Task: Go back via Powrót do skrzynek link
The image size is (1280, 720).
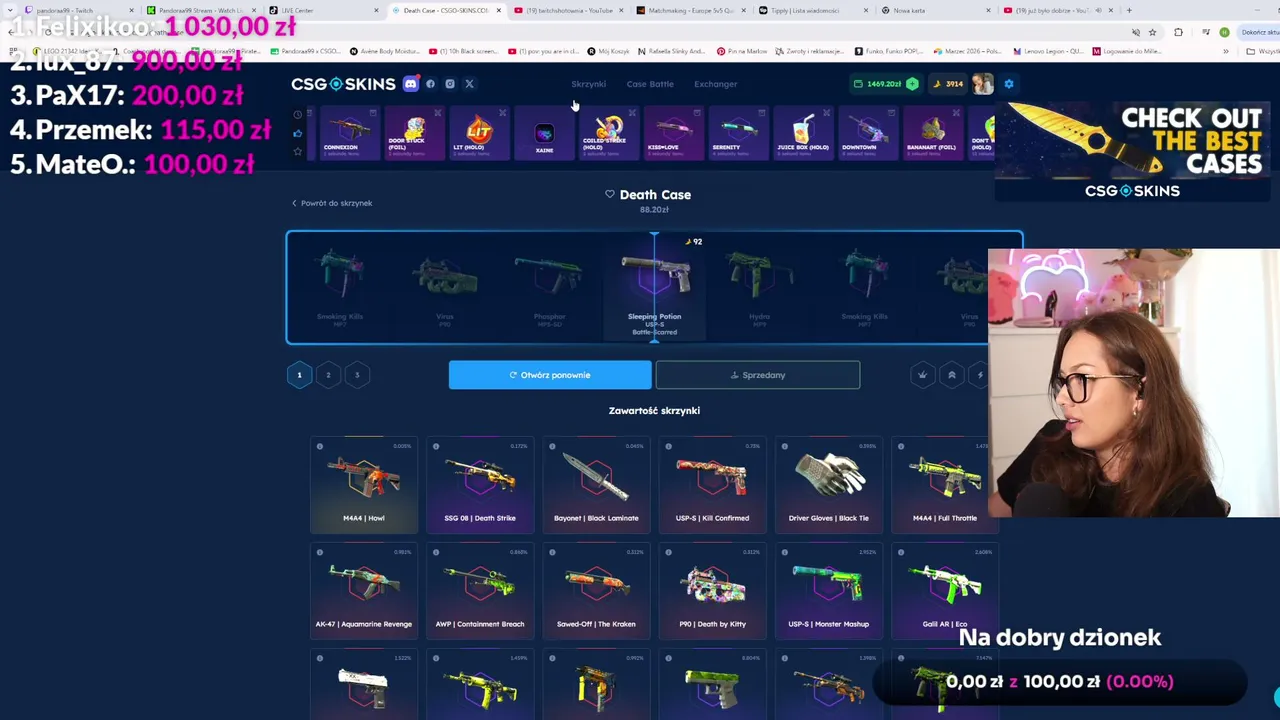Action: point(332,203)
